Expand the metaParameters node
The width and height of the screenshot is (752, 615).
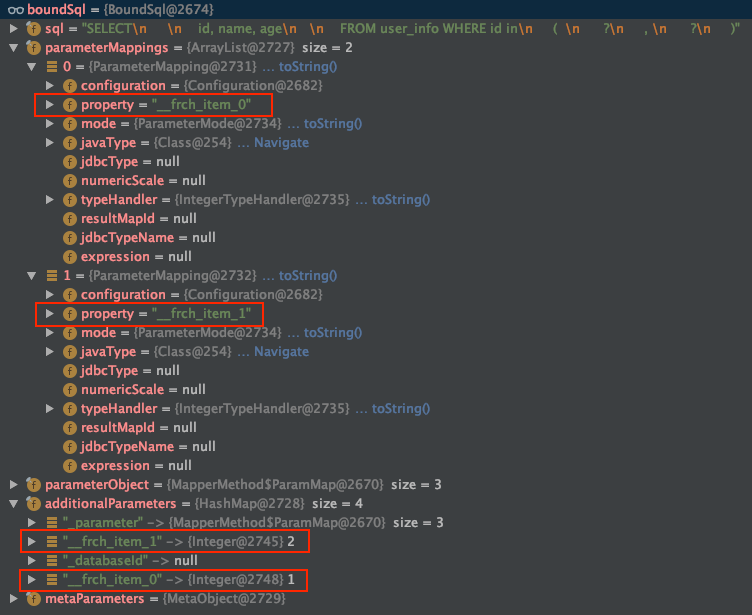coord(13,599)
